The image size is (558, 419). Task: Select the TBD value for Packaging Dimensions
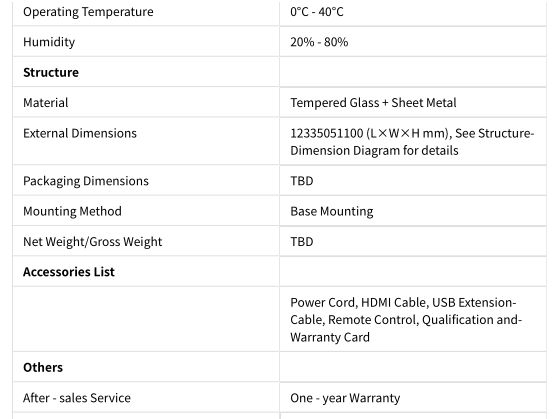click(x=302, y=181)
